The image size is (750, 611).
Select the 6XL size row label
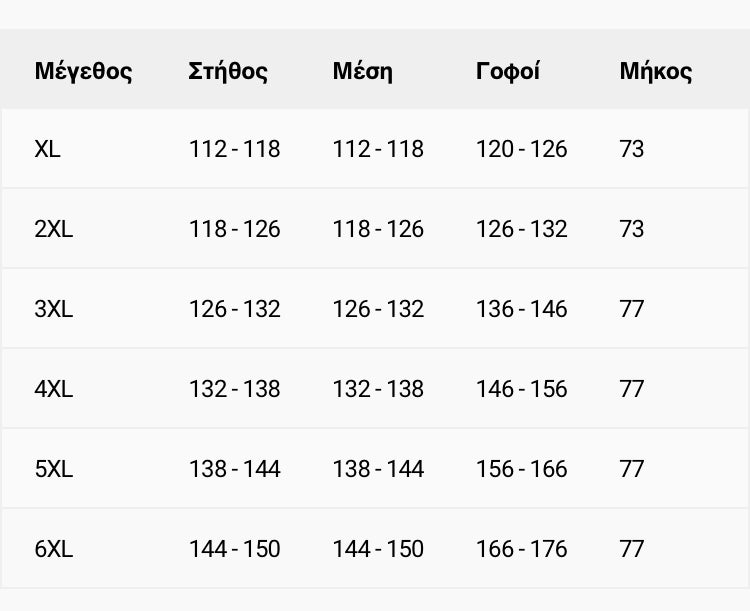point(53,549)
